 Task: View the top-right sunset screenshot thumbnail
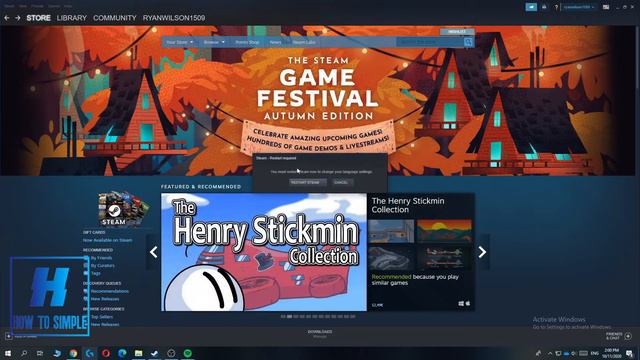pos(444,231)
